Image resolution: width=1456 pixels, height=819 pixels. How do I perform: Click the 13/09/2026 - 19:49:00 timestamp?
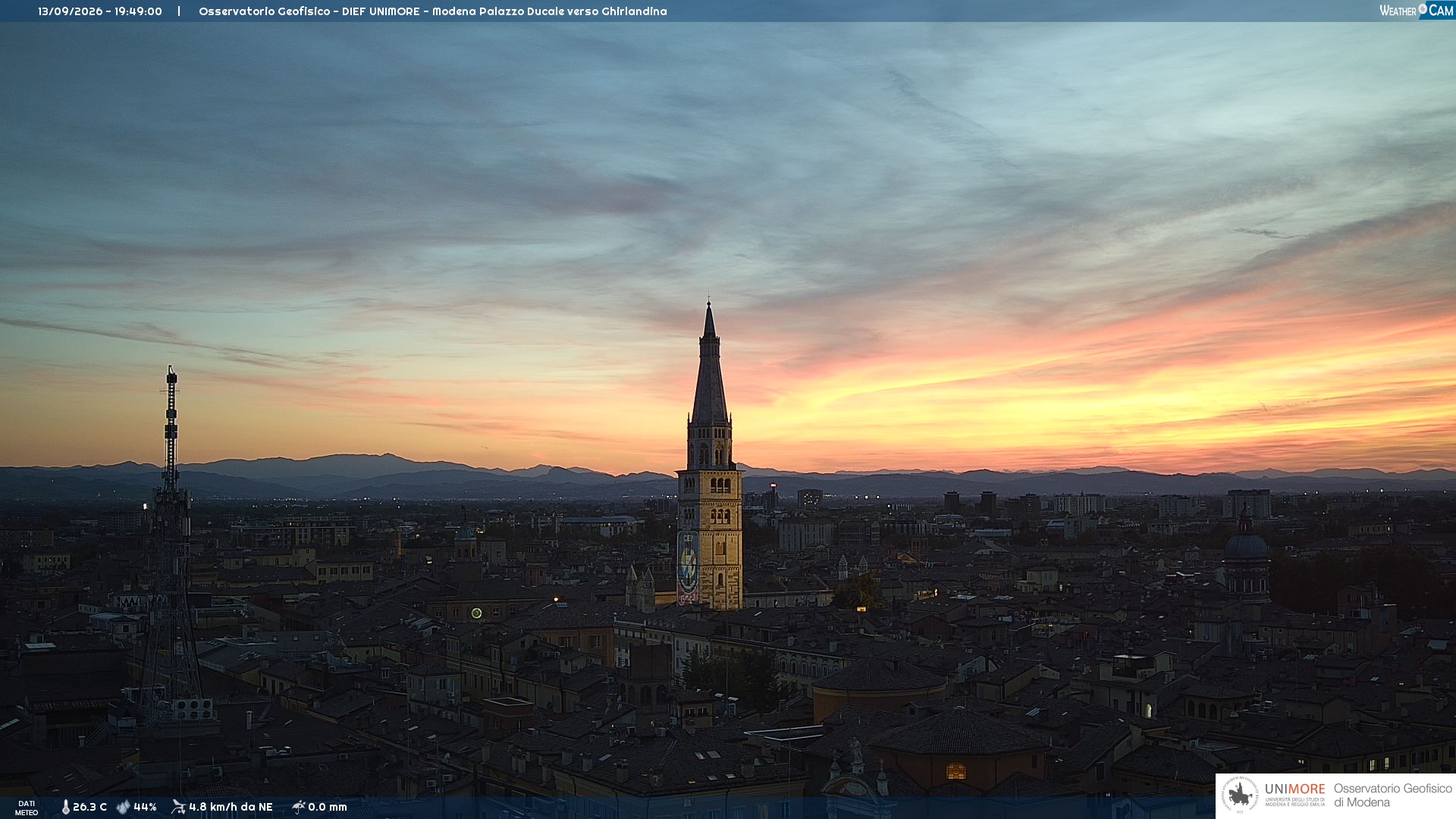(x=100, y=11)
